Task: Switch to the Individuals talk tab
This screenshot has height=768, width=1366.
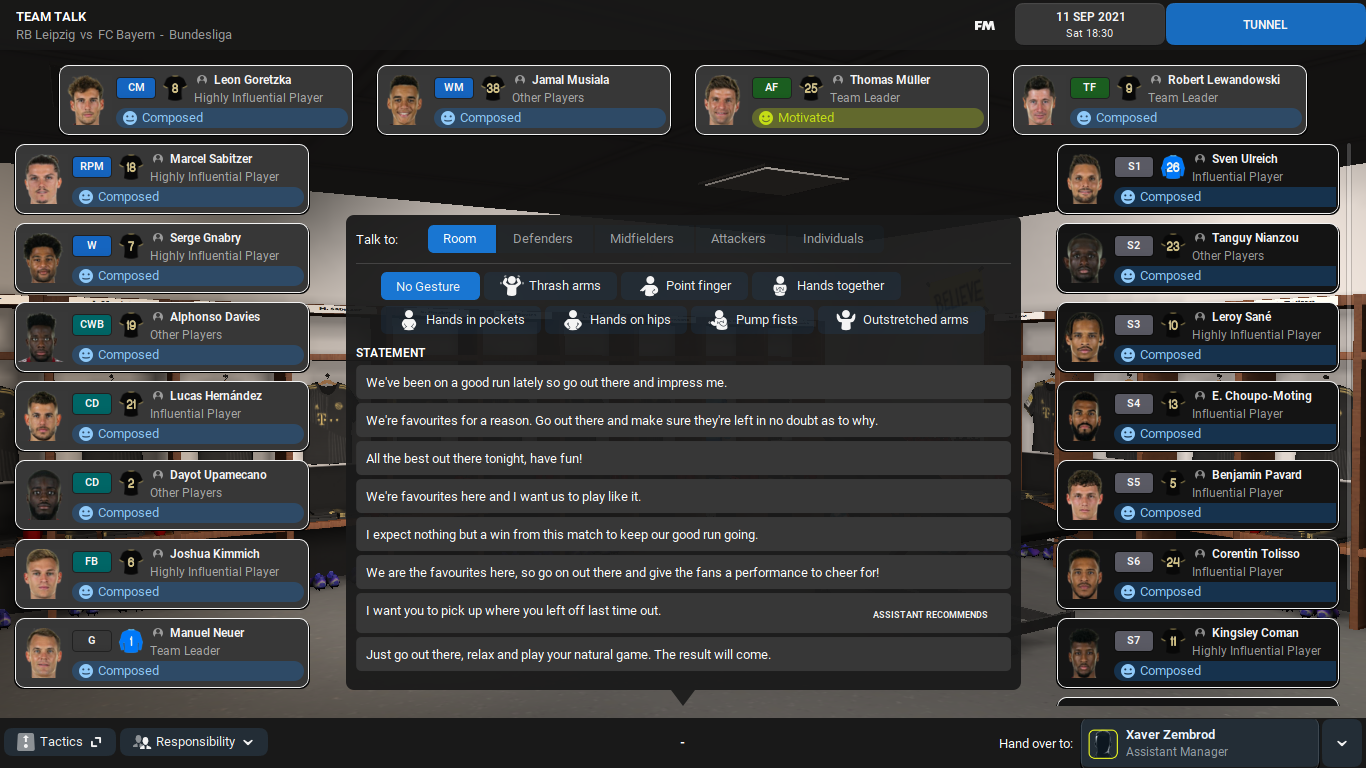Action: [833, 239]
